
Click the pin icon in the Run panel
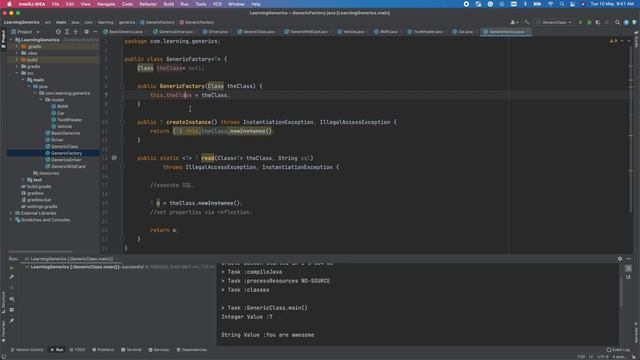pyautogui.click(x=11, y=321)
